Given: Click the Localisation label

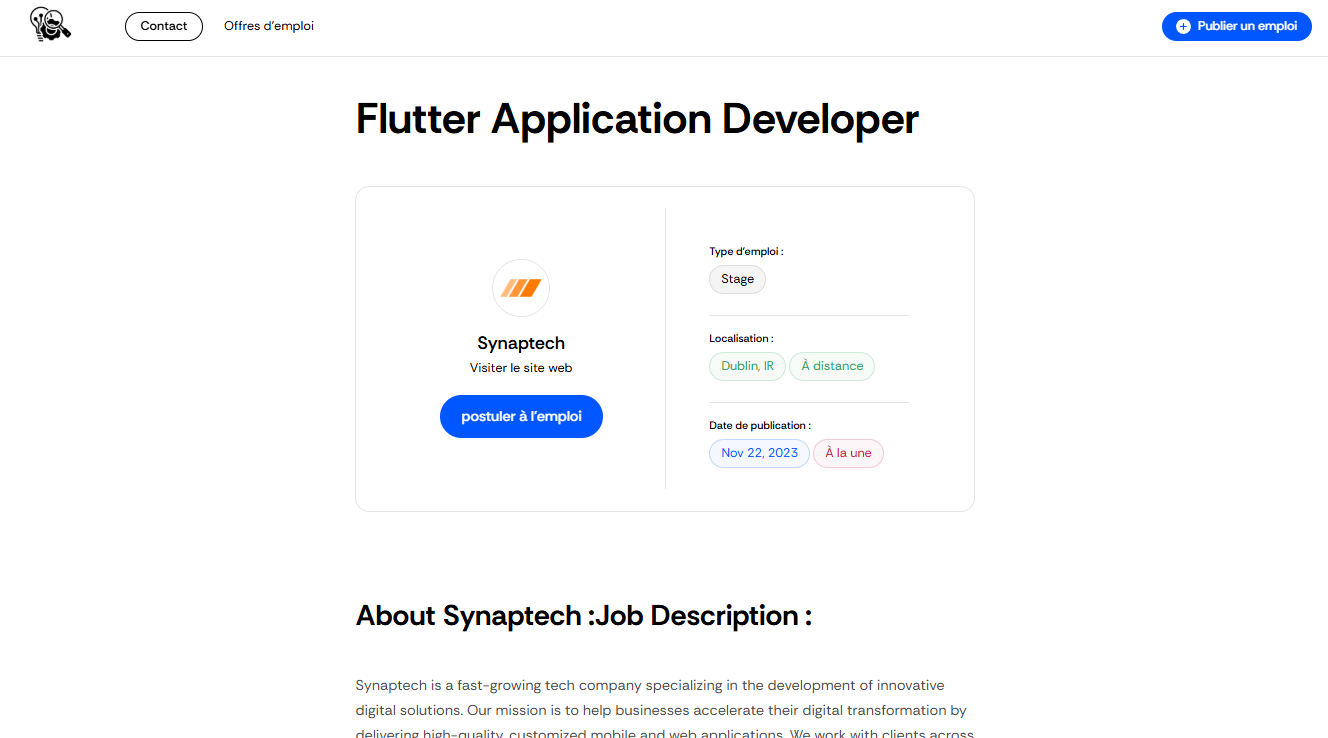Looking at the screenshot, I should [741, 339].
